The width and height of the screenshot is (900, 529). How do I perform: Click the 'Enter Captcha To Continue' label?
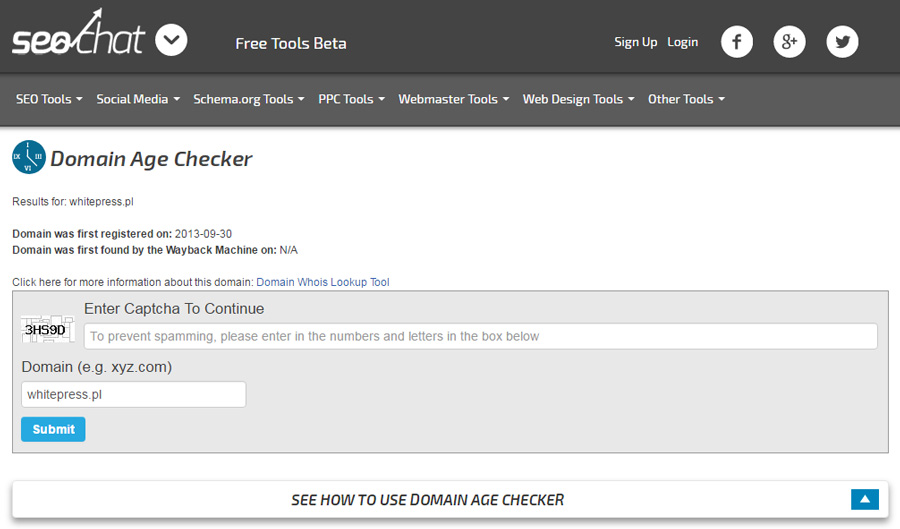click(x=174, y=309)
